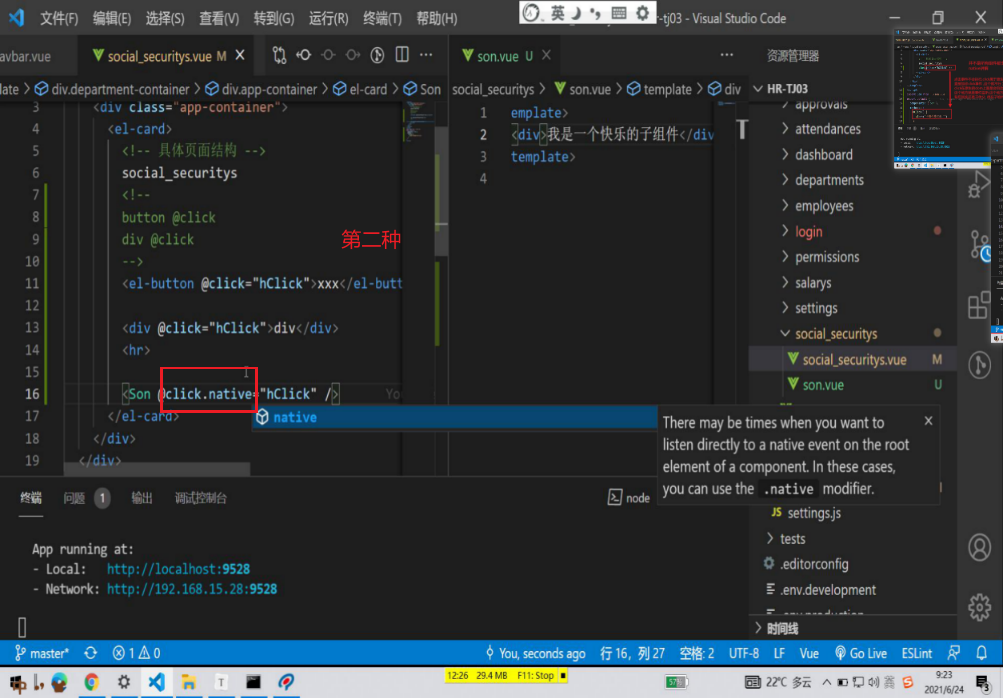Open the file explorer taskbar icon
The height and width of the screenshot is (698, 1003).
188,682
